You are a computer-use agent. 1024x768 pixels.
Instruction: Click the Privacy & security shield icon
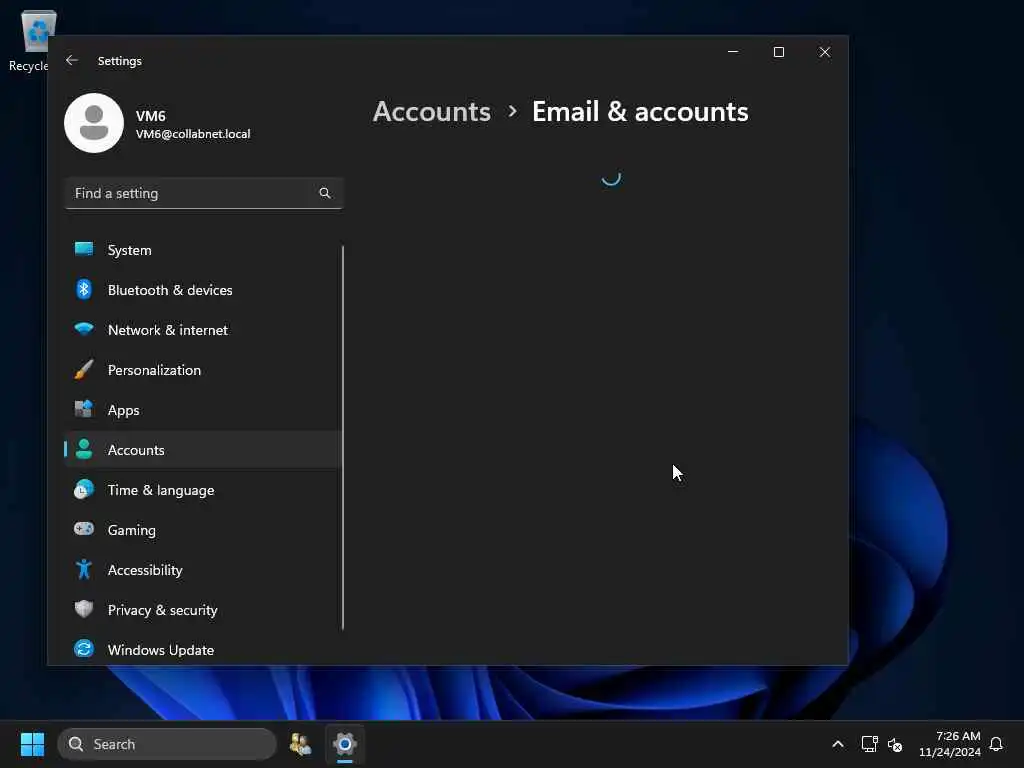[84, 609]
